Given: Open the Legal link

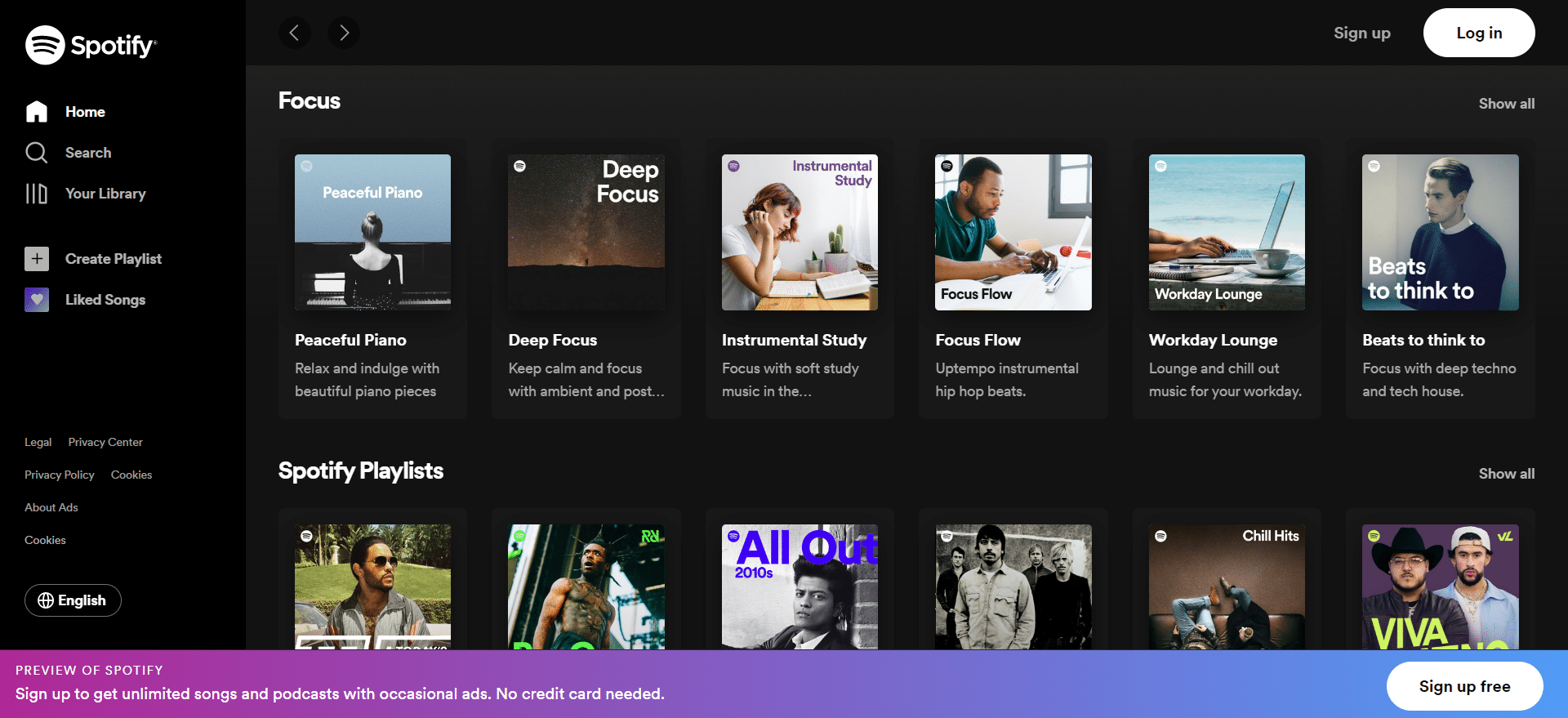Looking at the screenshot, I should (38, 442).
